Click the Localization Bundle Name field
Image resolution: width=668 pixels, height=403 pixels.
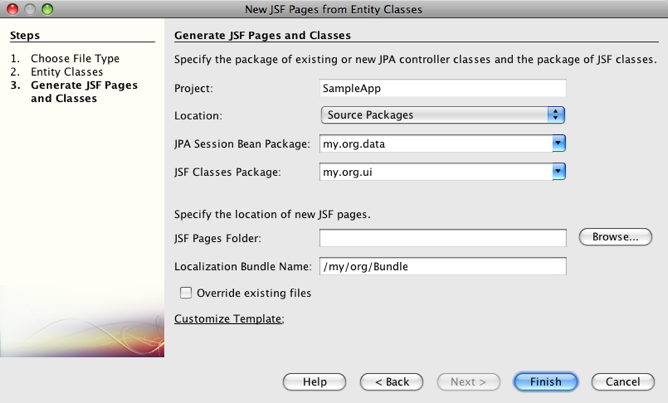click(443, 267)
